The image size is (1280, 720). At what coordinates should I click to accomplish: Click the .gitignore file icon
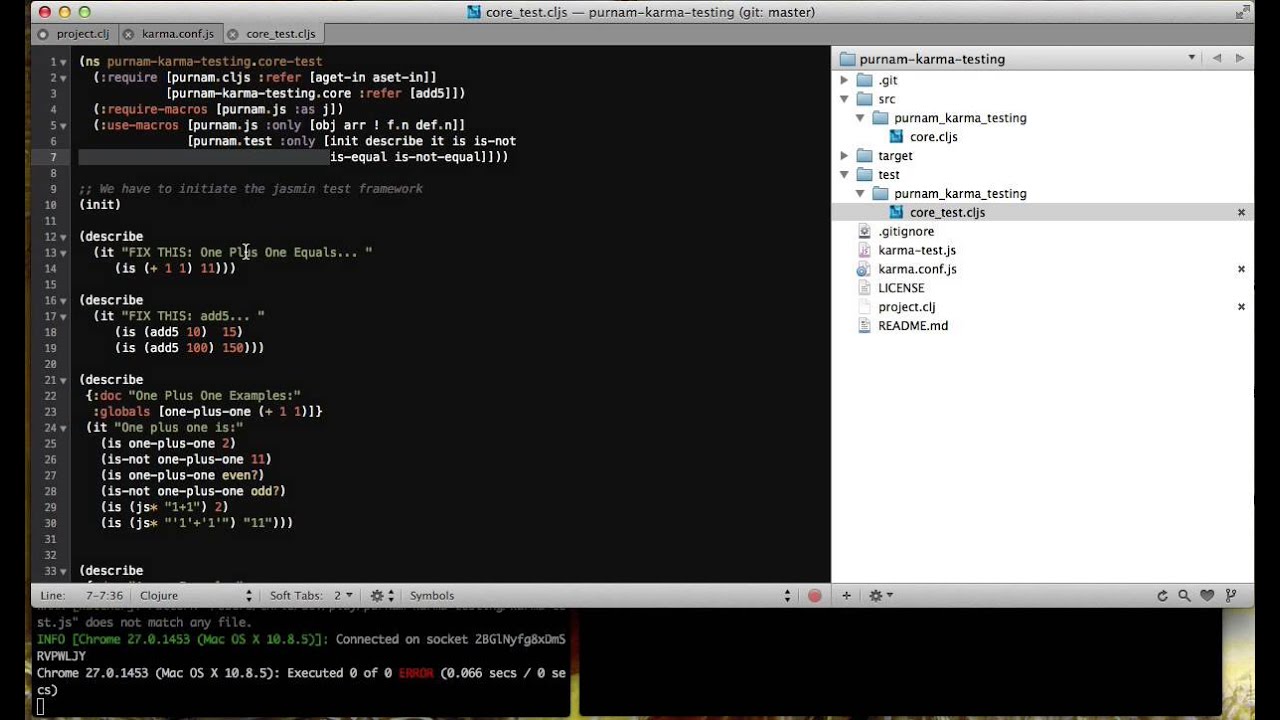tap(864, 231)
